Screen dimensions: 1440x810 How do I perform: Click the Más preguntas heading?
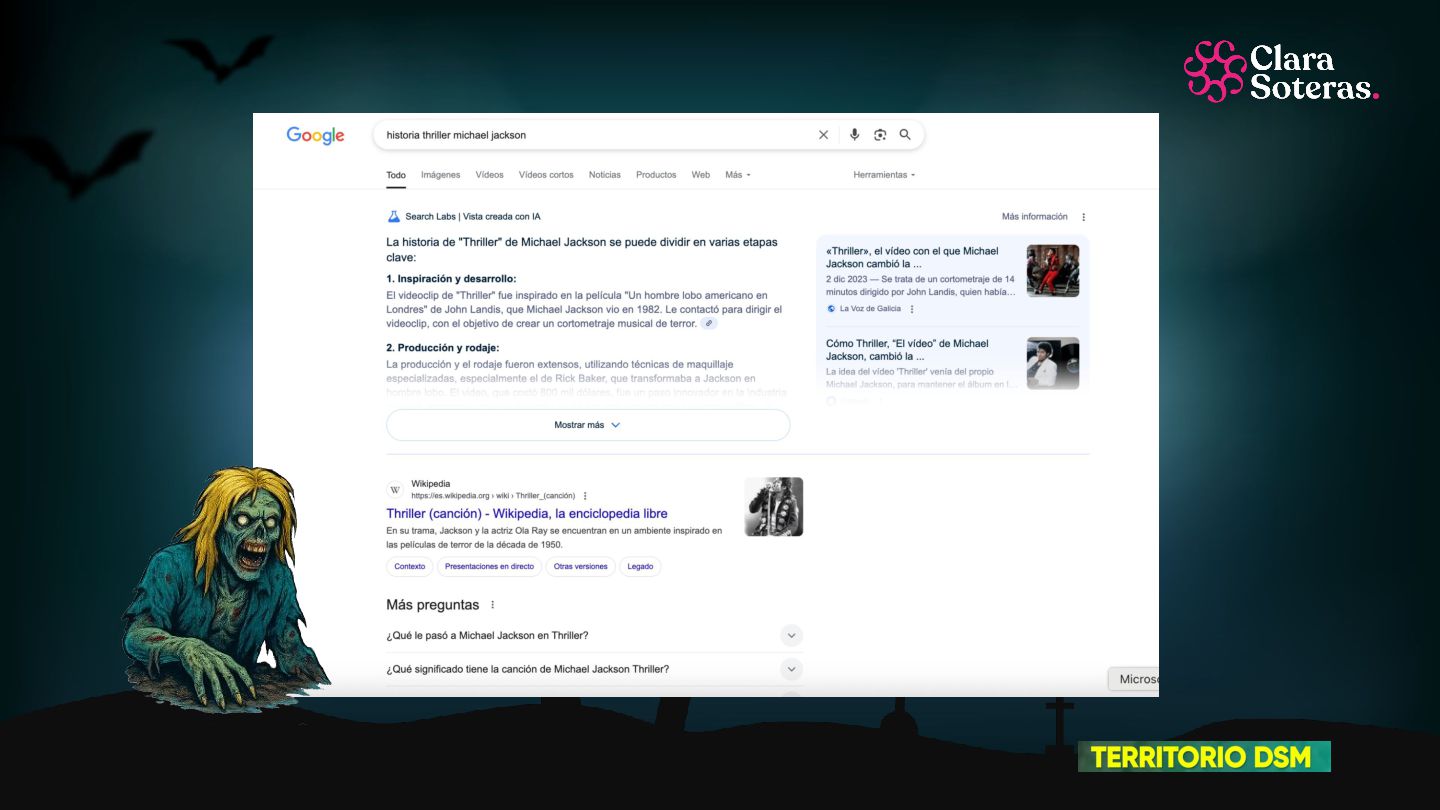click(x=433, y=605)
